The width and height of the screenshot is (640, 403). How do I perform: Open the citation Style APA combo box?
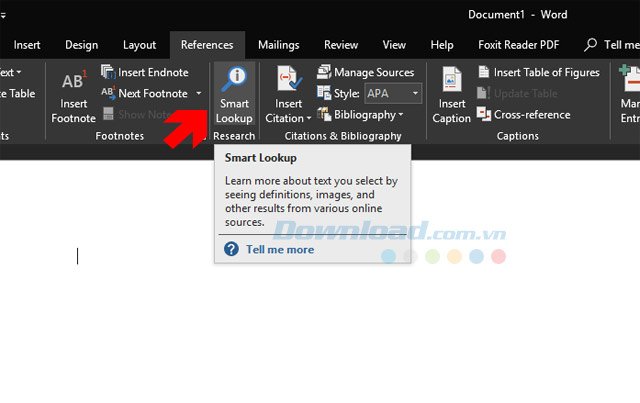(392, 93)
